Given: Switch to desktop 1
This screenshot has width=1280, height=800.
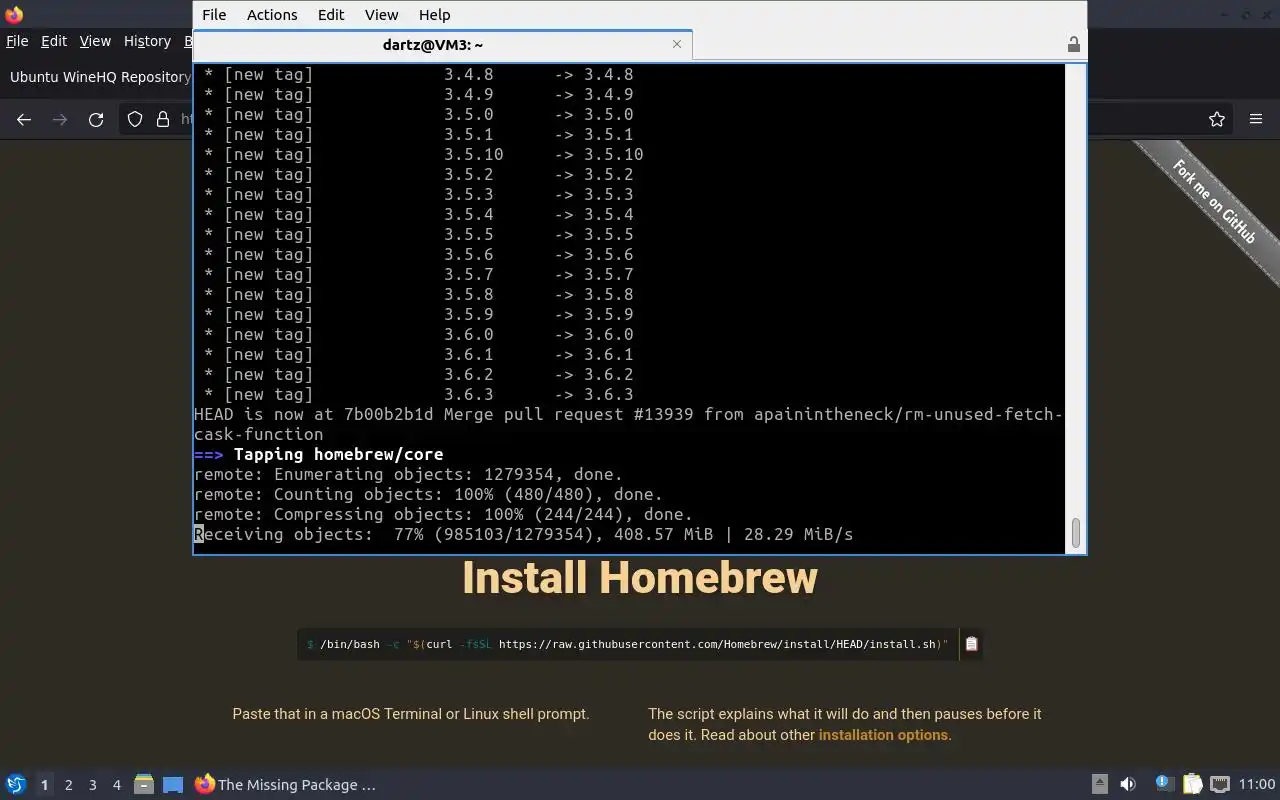Looking at the screenshot, I should (44, 785).
